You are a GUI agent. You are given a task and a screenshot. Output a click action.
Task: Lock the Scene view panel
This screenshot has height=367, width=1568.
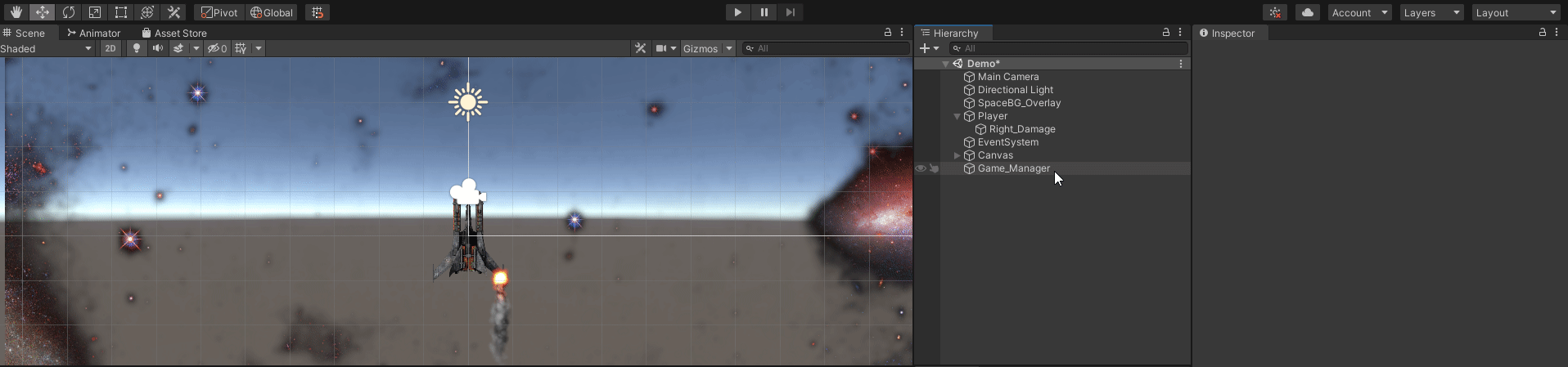tap(888, 33)
